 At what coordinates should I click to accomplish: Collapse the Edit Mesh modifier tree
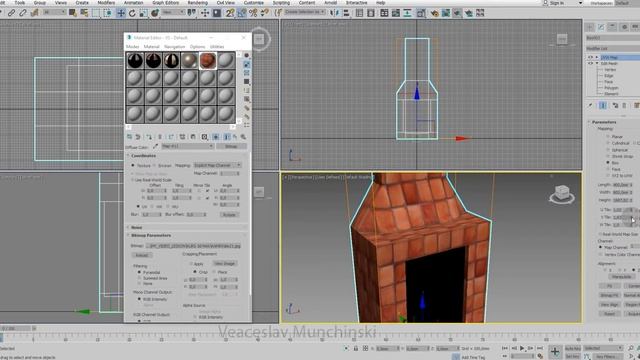click(597, 64)
